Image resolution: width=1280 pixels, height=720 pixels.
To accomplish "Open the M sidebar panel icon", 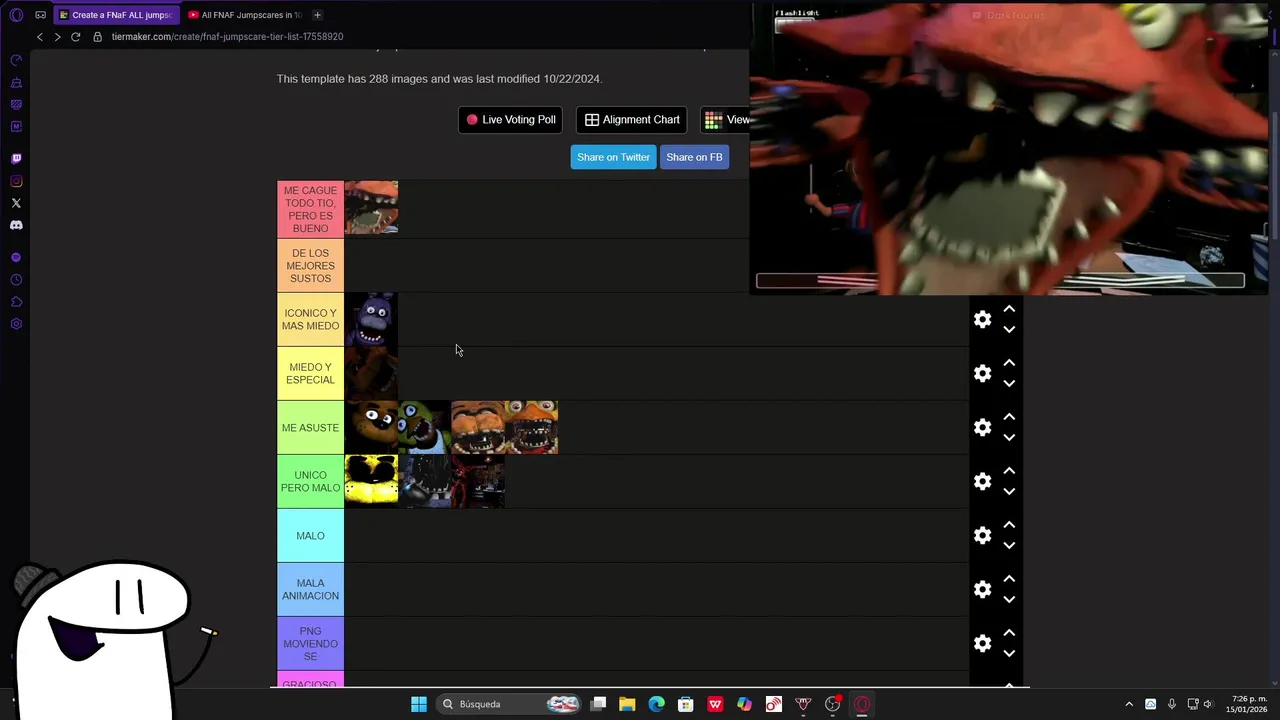I will coord(16,126).
